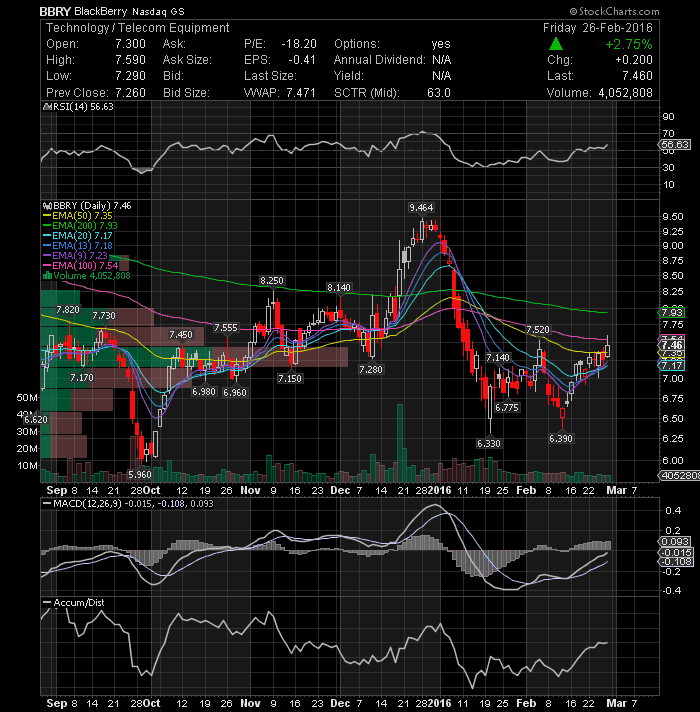Click the Nov month label on price axis
The width and height of the screenshot is (700, 712).
point(250,490)
